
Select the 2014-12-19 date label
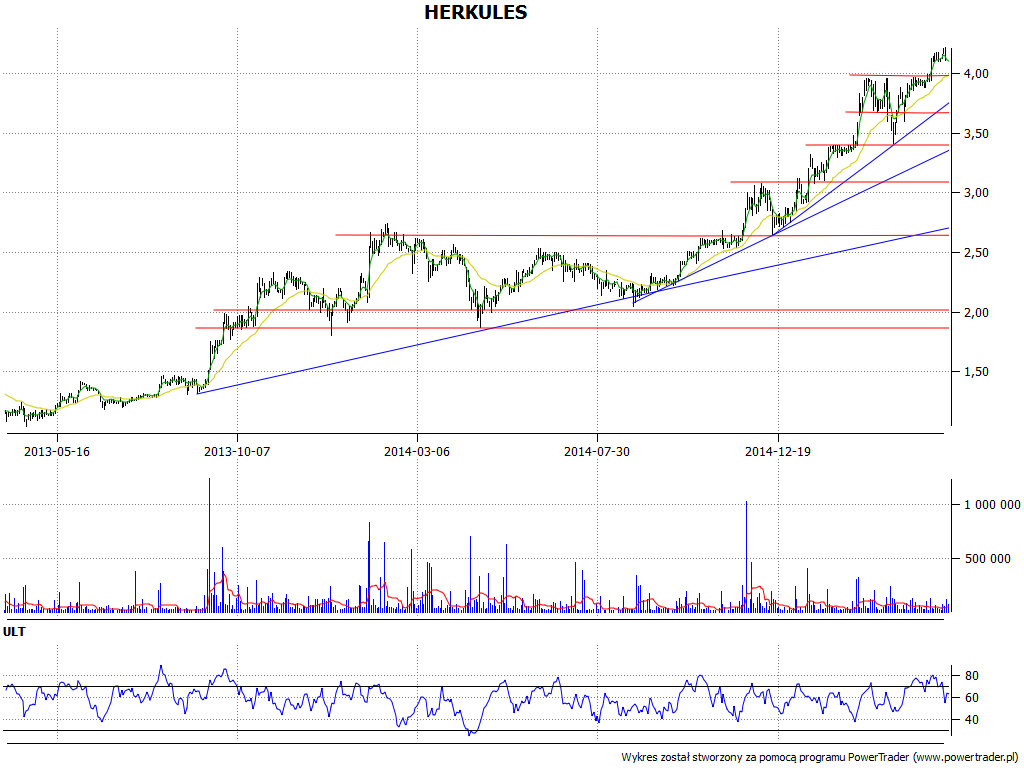point(778,451)
